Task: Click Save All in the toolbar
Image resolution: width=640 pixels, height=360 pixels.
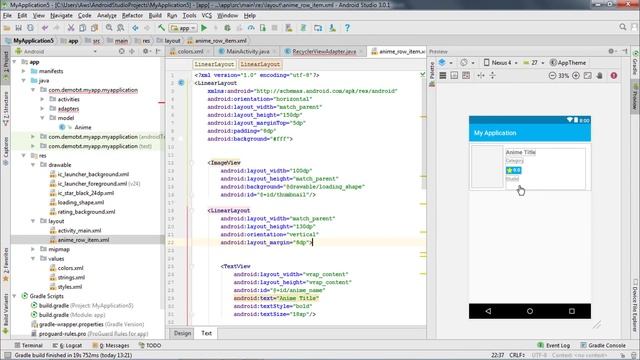Action: pyautogui.click(x=18, y=28)
